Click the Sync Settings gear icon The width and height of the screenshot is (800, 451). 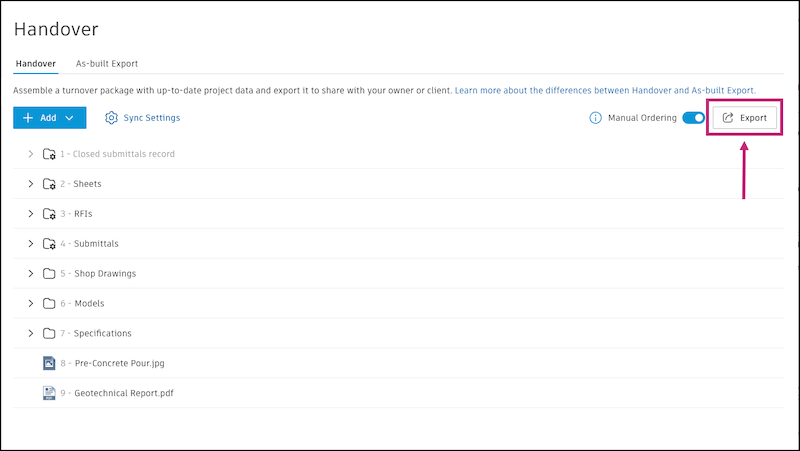[112, 118]
